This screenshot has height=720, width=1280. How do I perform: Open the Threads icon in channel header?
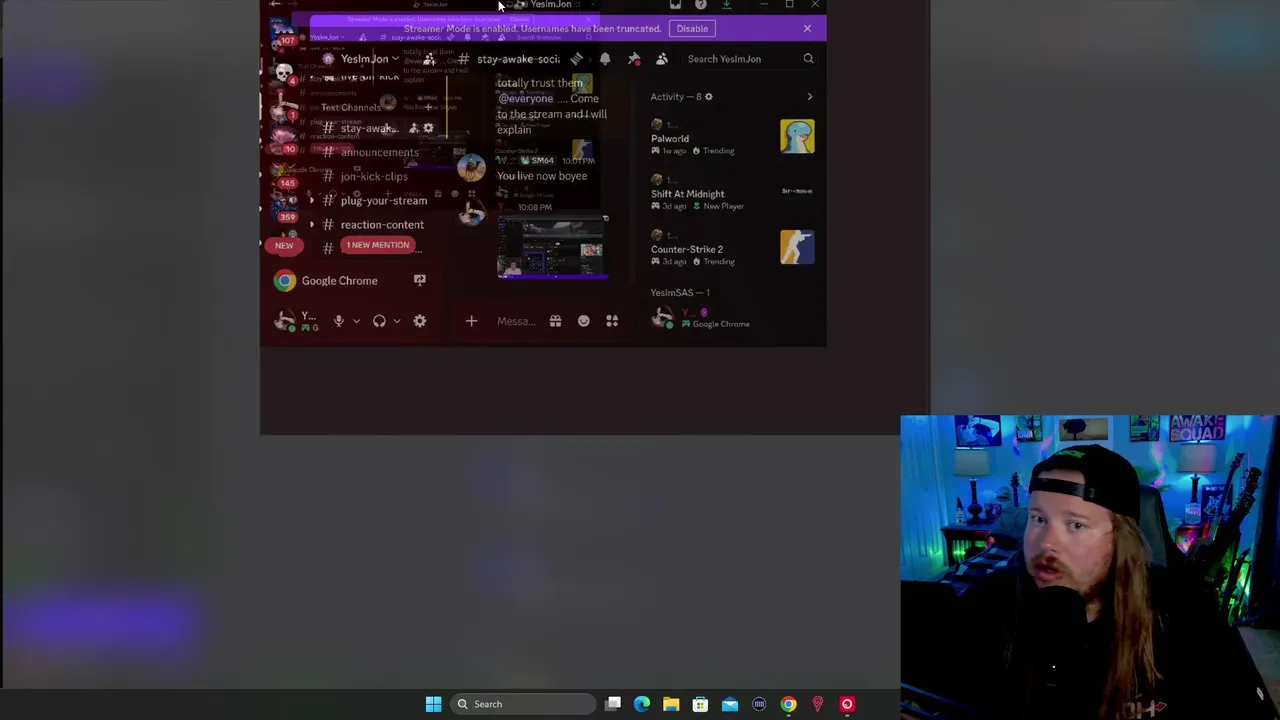click(x=576, y=59)
